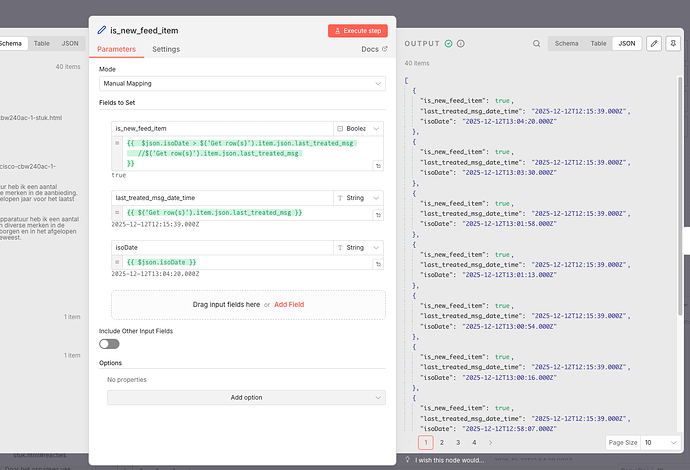Image resolution: width=690 pixels, height=470 pixels.
Task: Click the pin output data icon
Action: coord(675,44)
